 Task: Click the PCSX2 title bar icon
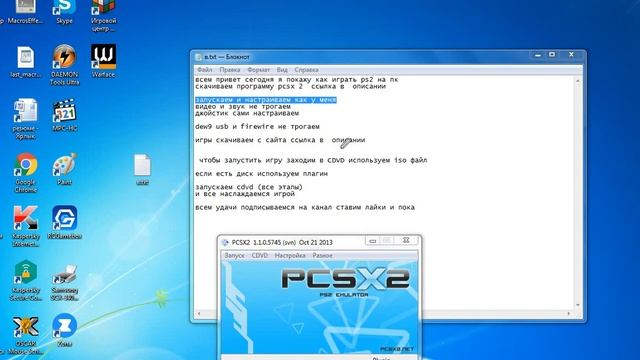coord(225,242)
